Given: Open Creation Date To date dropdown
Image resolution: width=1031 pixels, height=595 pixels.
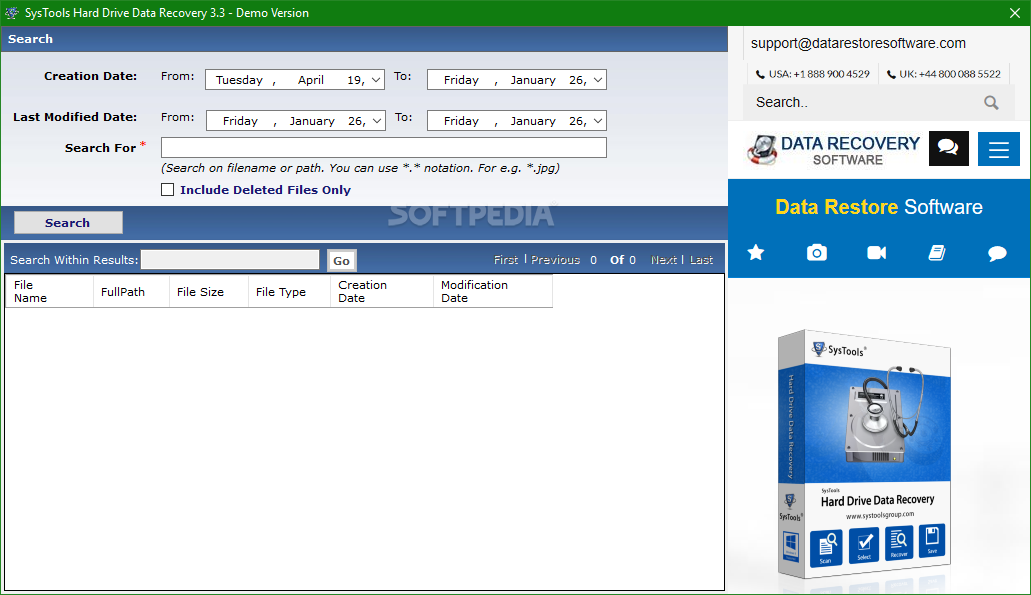Looking at the screenshot, I should [598, 80].
